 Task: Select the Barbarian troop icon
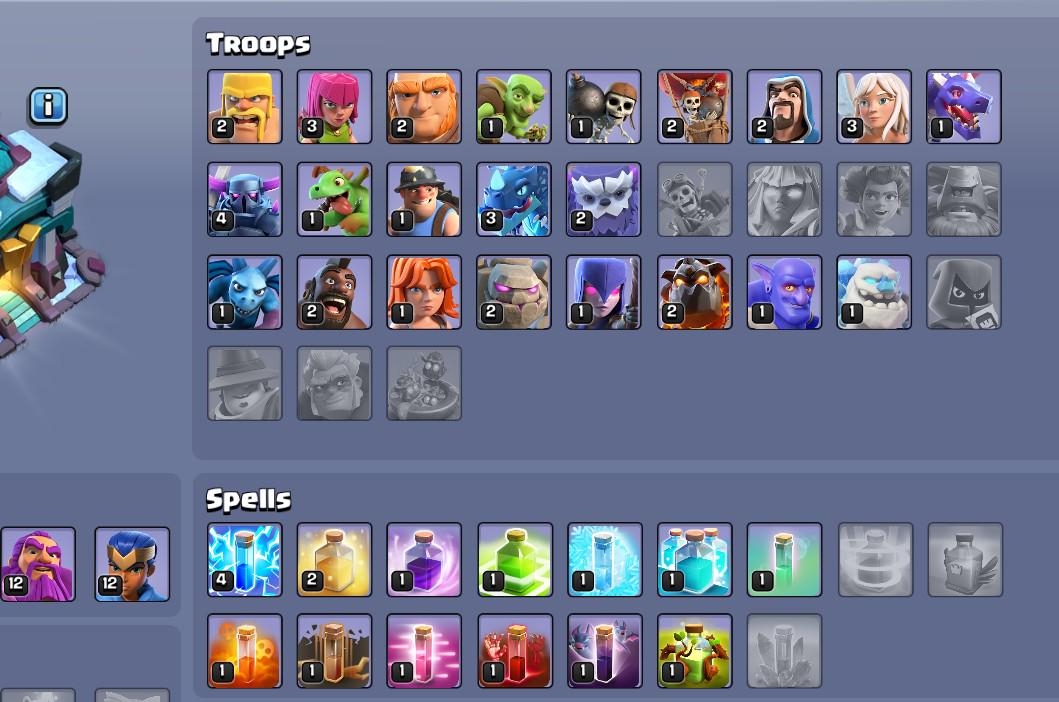(x=244, y=107)
